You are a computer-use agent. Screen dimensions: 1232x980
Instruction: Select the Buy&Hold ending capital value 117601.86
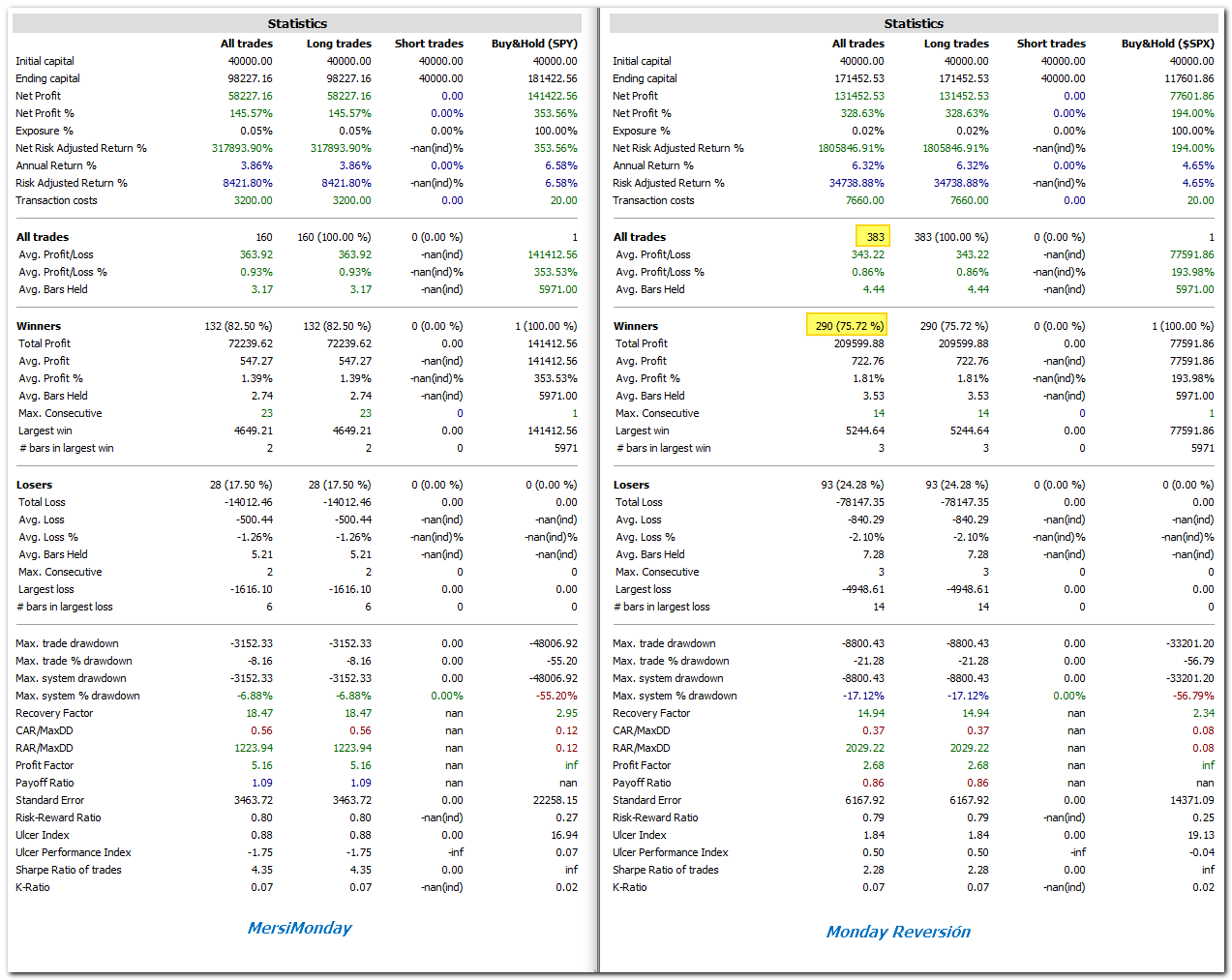pos(1188,78)
